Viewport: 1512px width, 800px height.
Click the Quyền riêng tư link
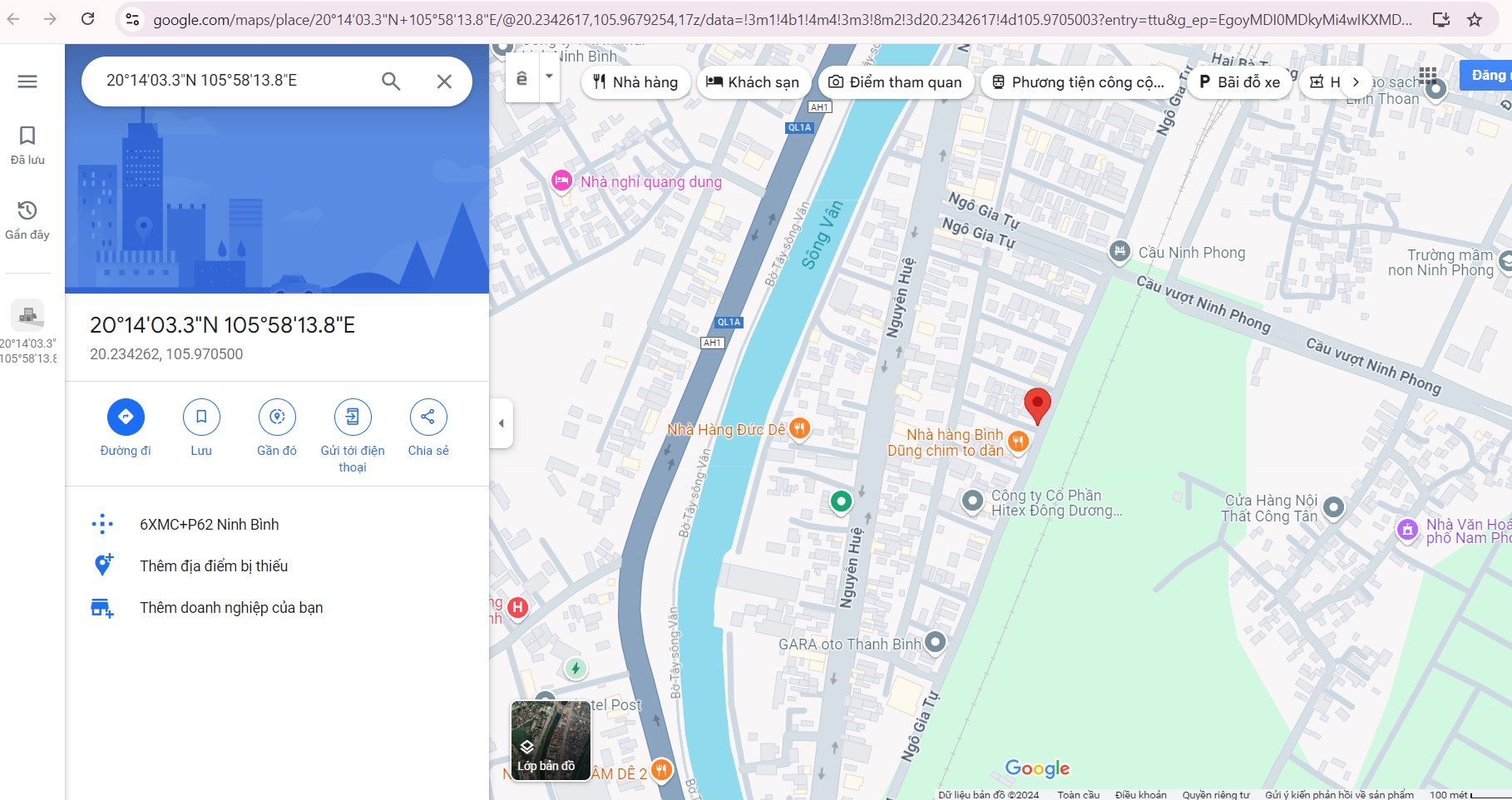[x=1216, y=794]
